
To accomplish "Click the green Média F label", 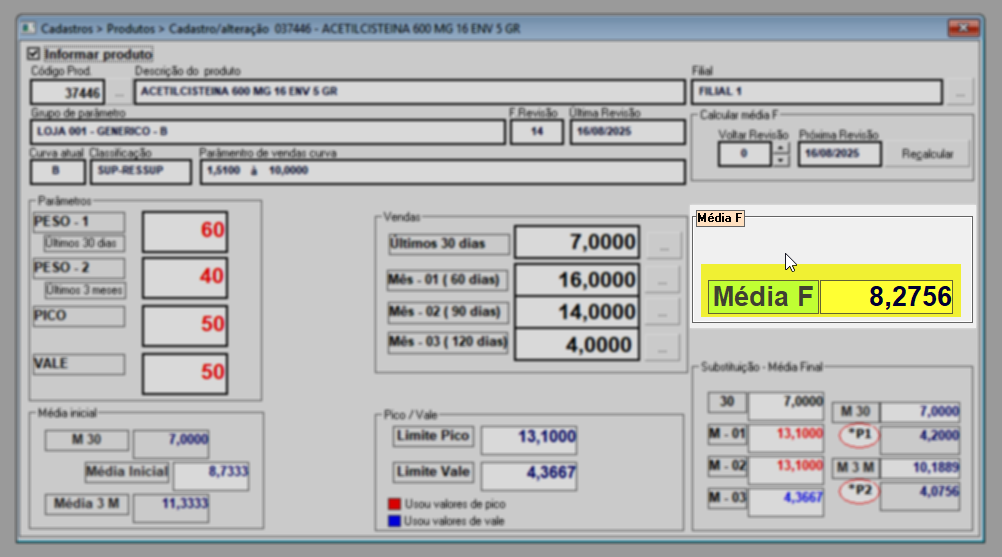I will (x=763, y=297).
